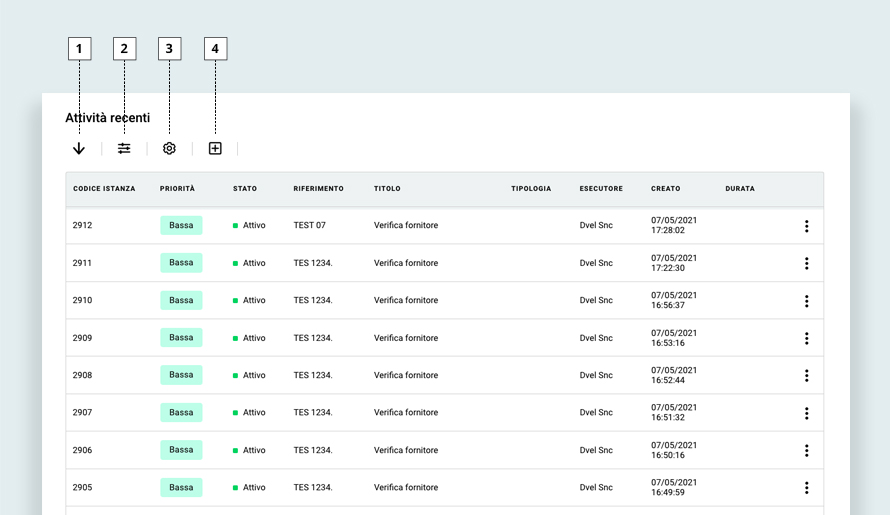Open the three-dot menu for row 2907
The image size is (890, 515).
[x=807, y=413]
